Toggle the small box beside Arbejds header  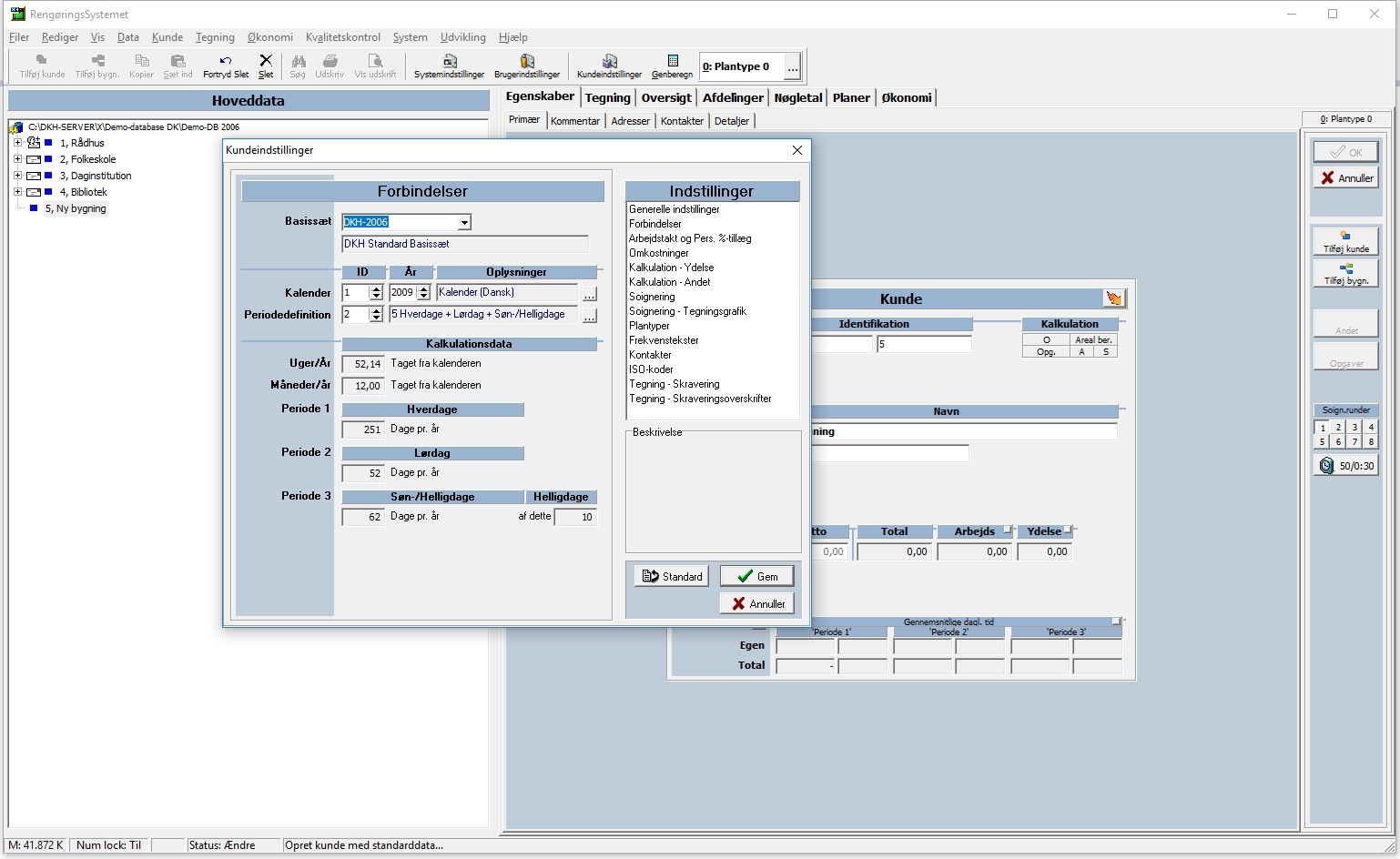pyautogui.click(x=1007, y=530)
